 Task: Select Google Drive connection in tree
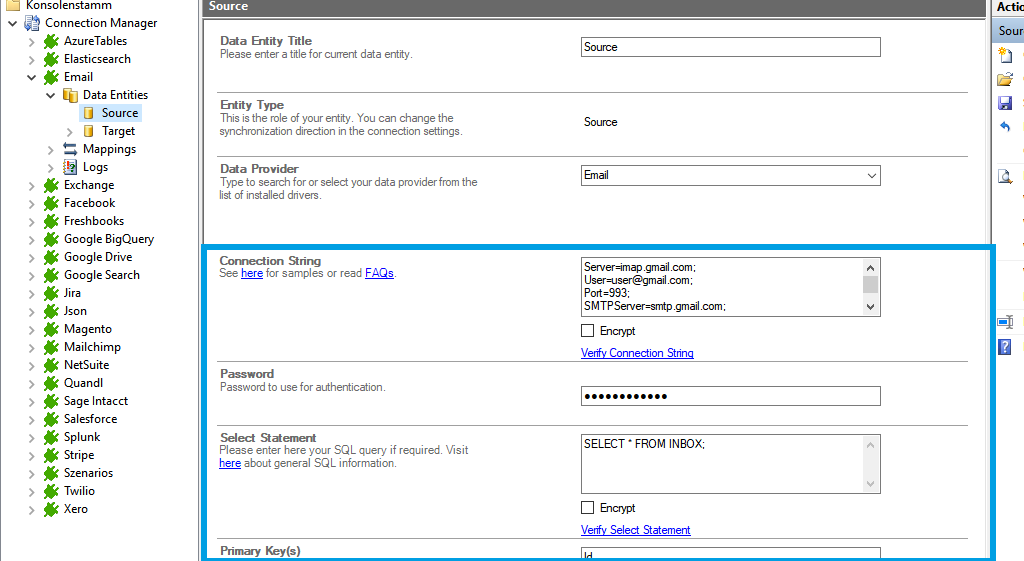coord(97,257)
